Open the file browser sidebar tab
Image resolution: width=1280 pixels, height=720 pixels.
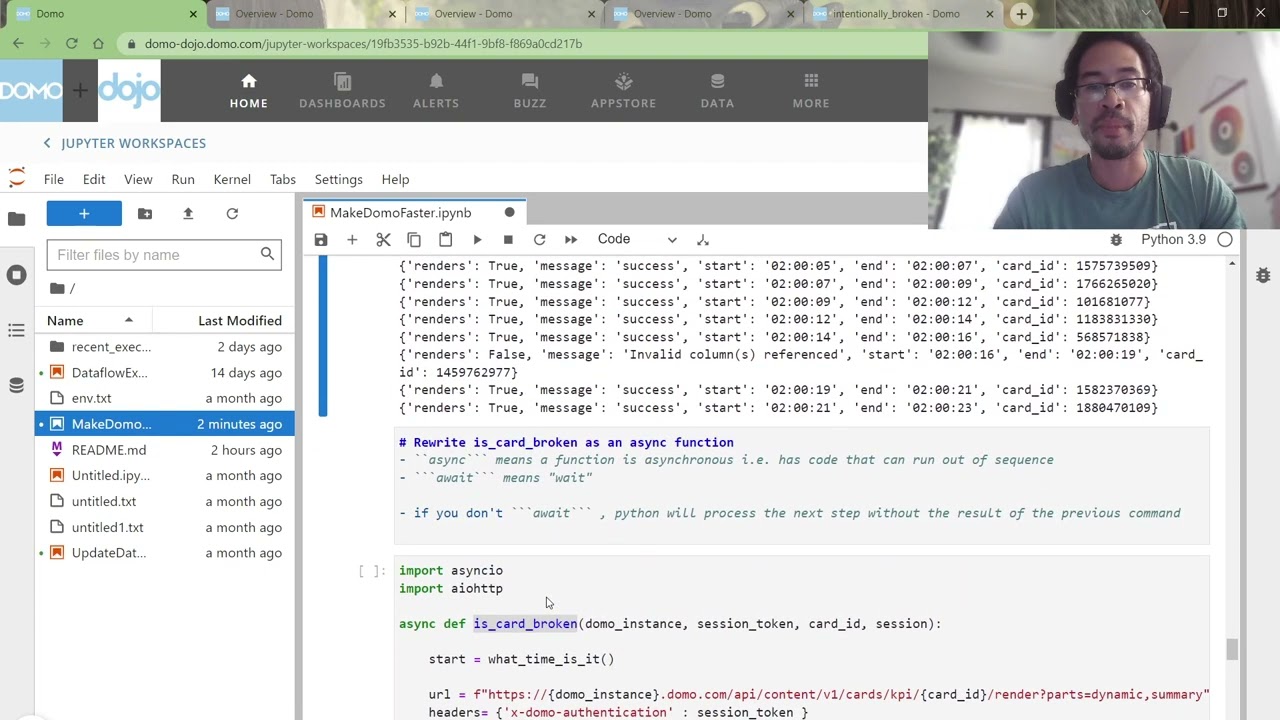(16, 219)
